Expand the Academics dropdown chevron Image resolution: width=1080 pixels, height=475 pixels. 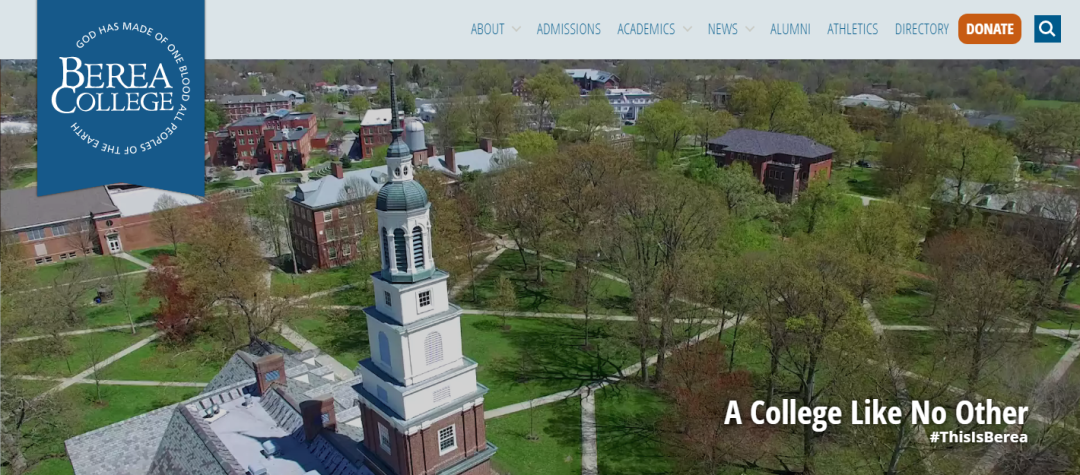(x=687, y=29)
